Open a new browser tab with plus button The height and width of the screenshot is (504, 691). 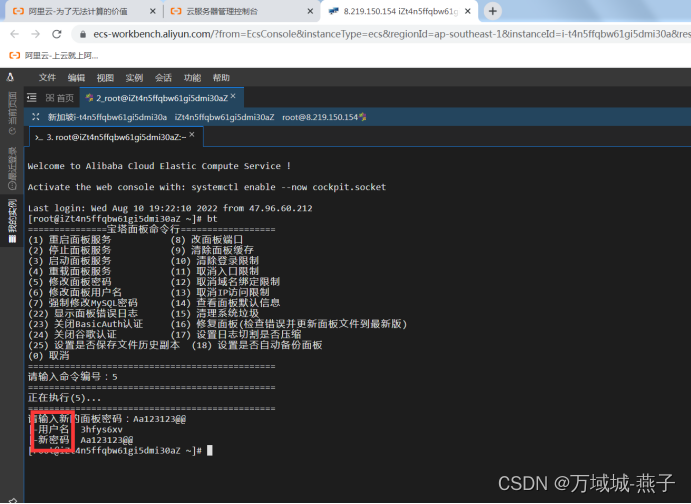(493, 11)
